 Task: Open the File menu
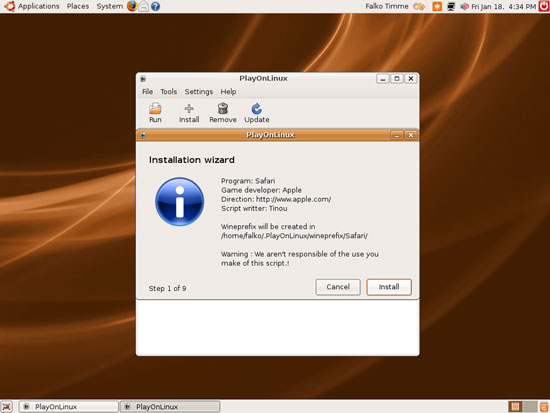tap(147, 92)
